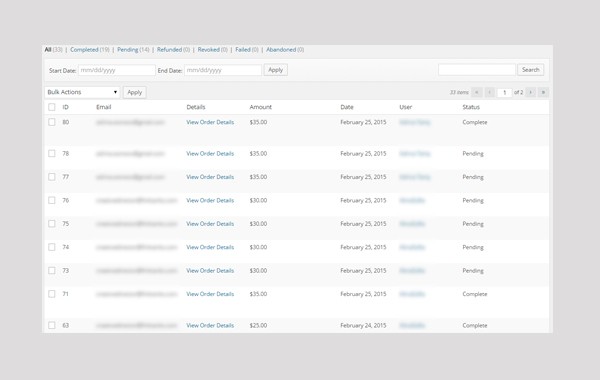Check the box for order 63
The width and height of the screenshot is (600, 380).
click(x=52, y=325)
